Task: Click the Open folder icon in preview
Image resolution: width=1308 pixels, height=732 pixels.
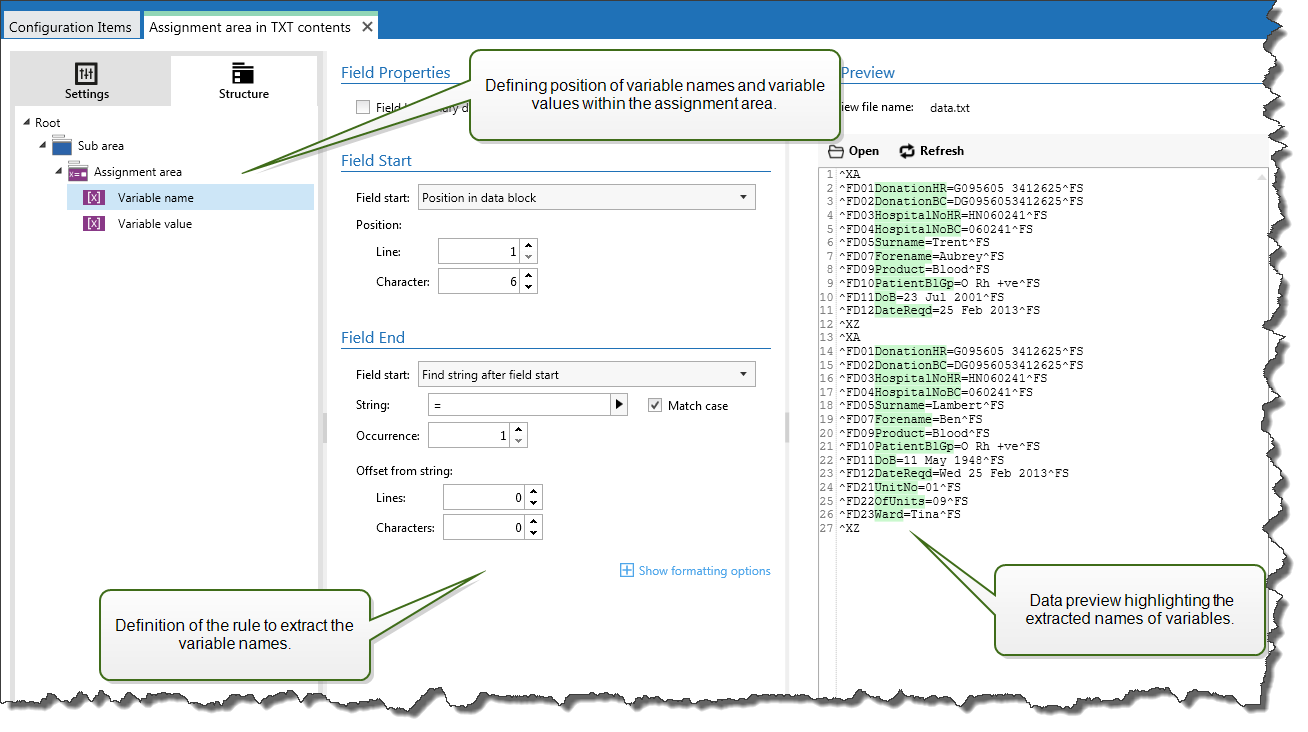Action: 836,151
